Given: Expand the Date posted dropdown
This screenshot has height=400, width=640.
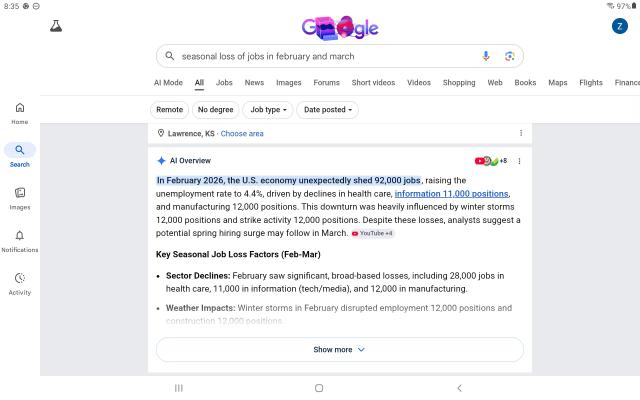Looking at the screenshot, I should (329, 110).
